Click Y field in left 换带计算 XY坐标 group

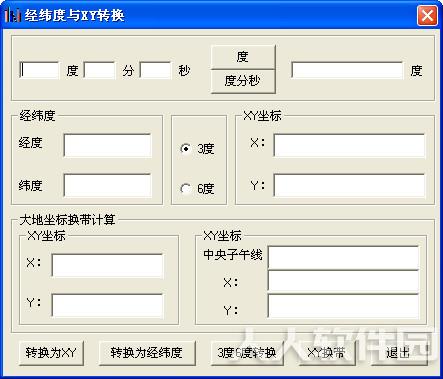[107, 306]
